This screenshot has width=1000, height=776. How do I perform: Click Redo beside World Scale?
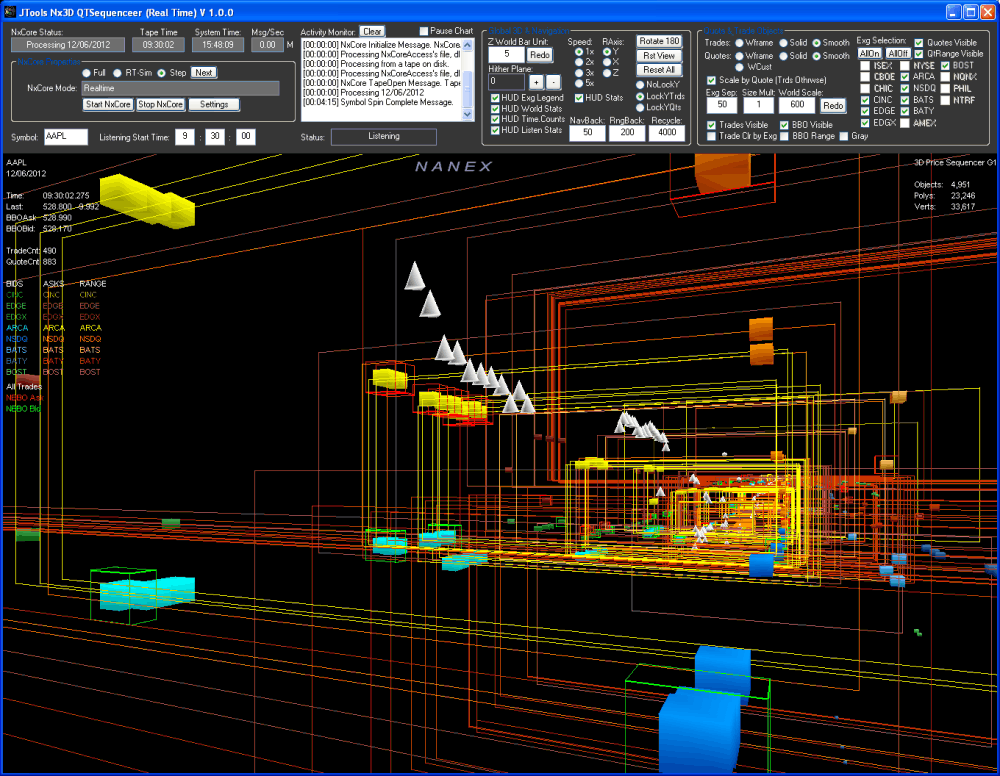833,105
